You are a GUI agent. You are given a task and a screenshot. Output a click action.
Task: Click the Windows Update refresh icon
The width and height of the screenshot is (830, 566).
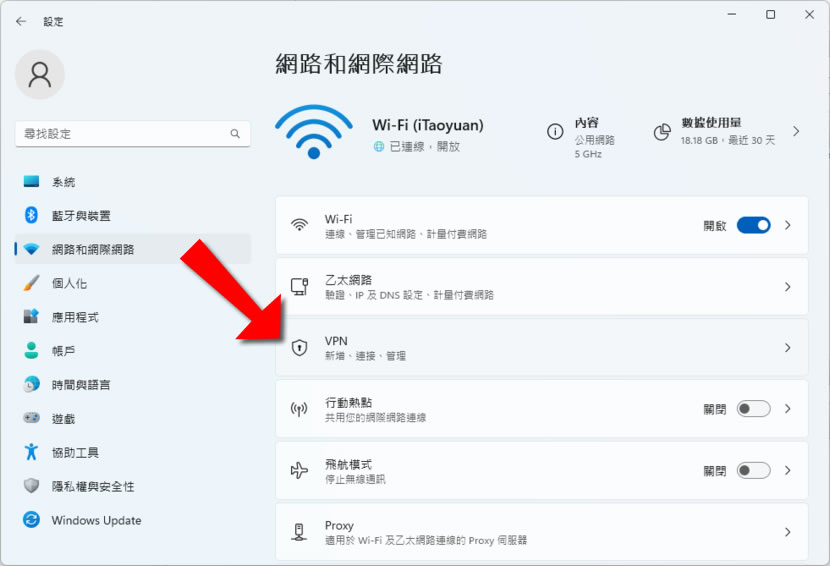click(31, 519)
